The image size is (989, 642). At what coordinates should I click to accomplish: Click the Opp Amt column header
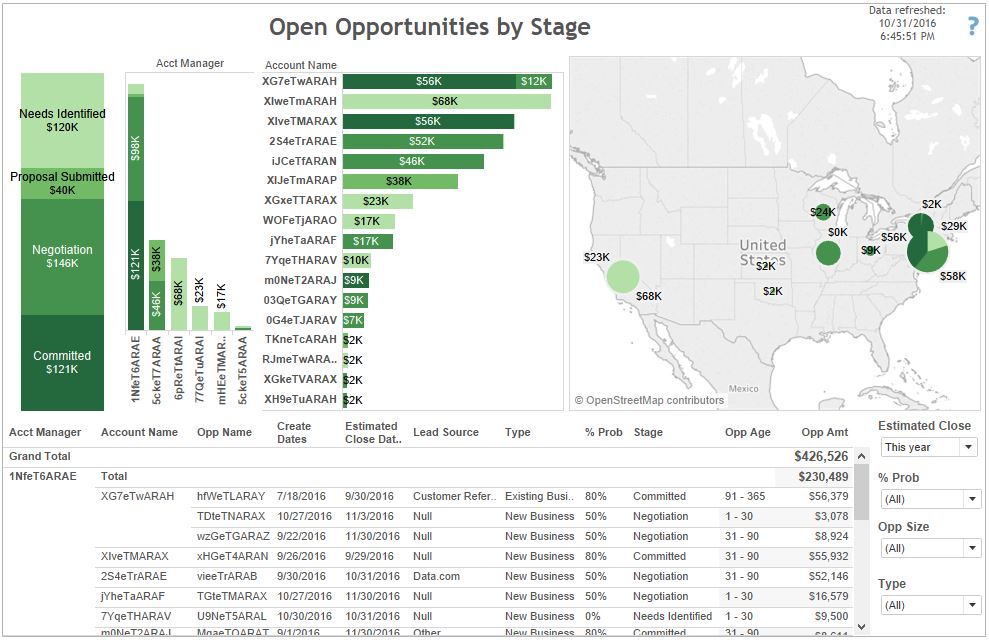click(825, 433)
